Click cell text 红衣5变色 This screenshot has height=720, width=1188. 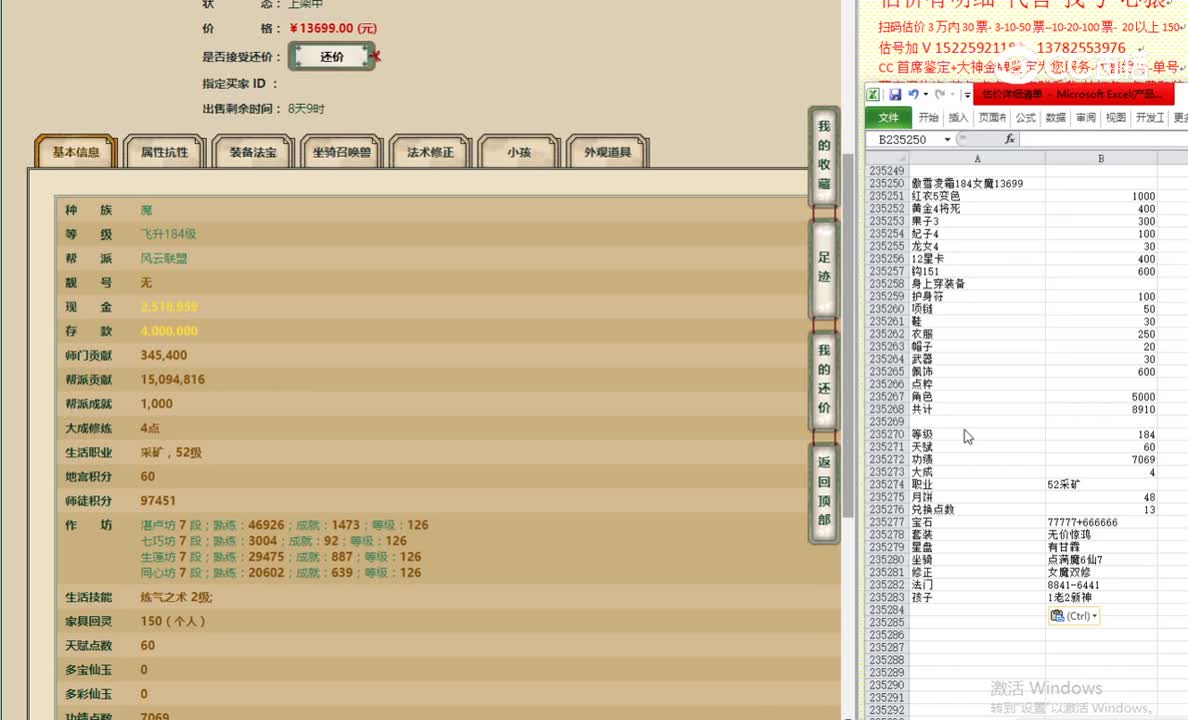(936, 196)
